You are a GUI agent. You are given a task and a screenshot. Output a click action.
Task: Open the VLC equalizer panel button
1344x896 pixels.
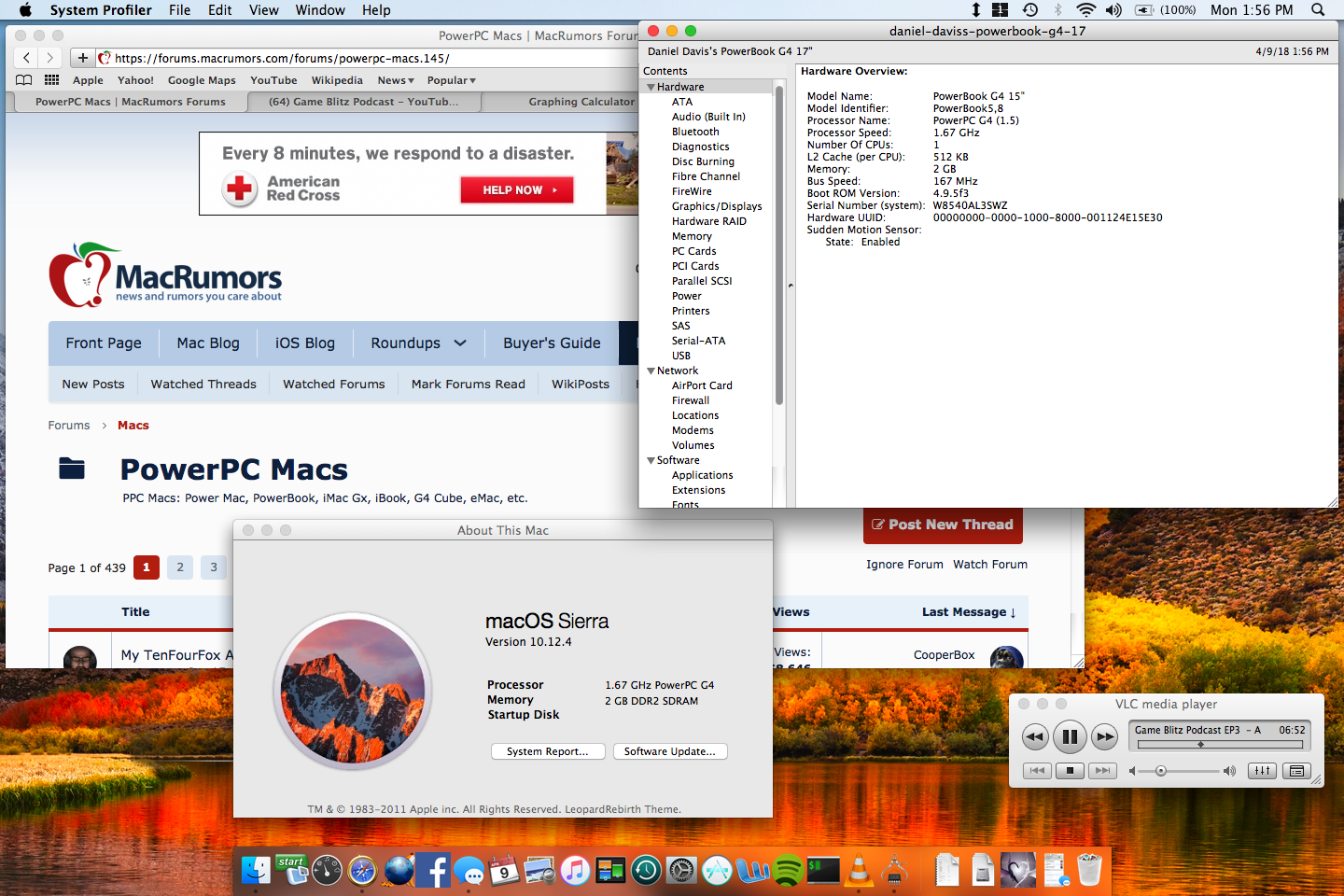pyautogui.click(x=1262, y=771)
